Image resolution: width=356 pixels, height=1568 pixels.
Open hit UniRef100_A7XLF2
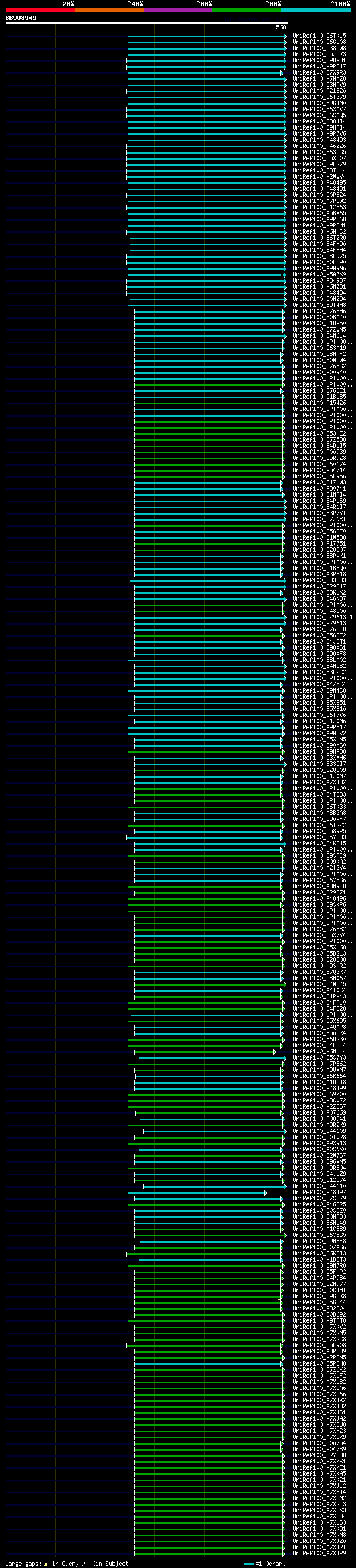click(319, 1376)
